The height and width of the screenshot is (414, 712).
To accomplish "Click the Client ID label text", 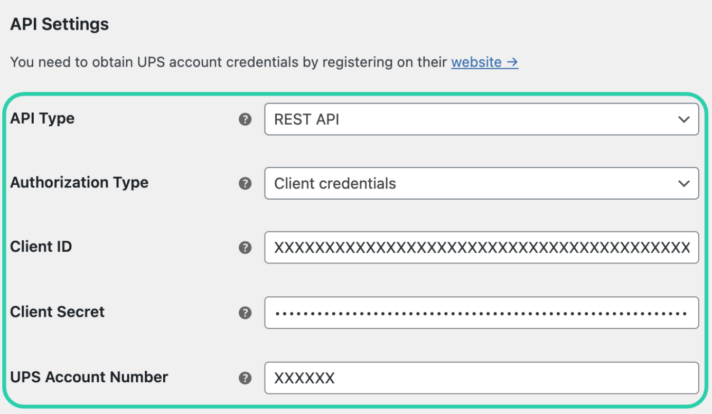I will coord(41,246).
